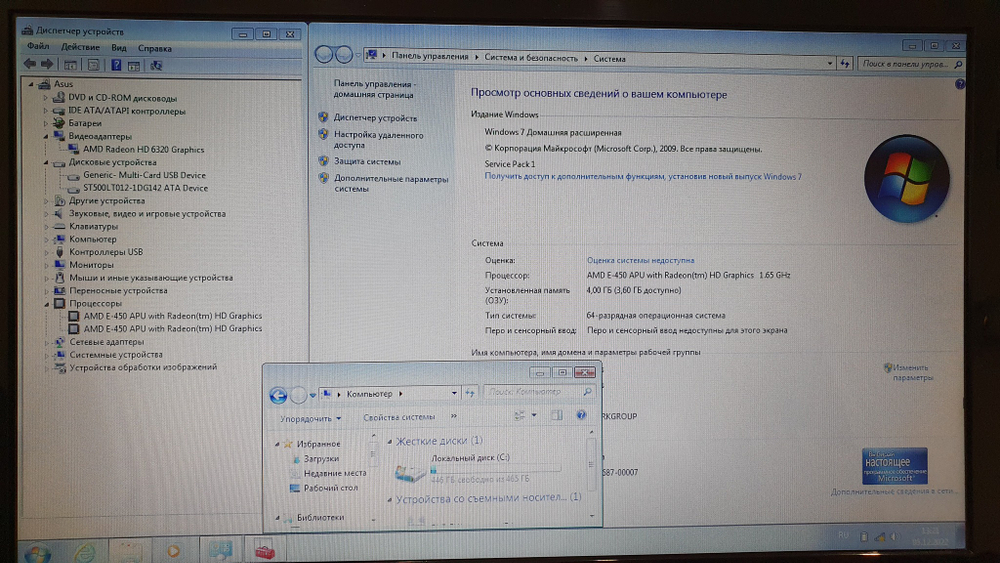Launch Internet Explorer from taskbar
Screen dimensions: 1000x563
[84, 552]
